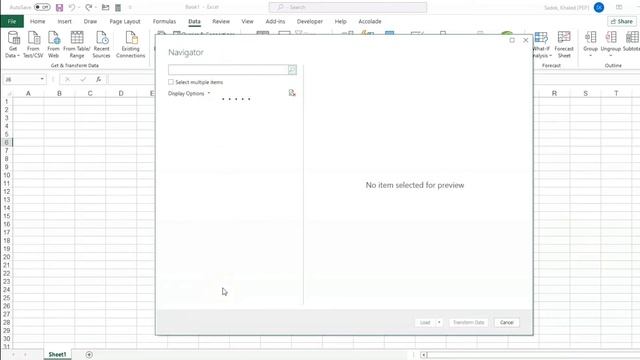This screenshot has width=640, height=360.
Task: Switch to the Formulas tab
Action: point(164,21)
